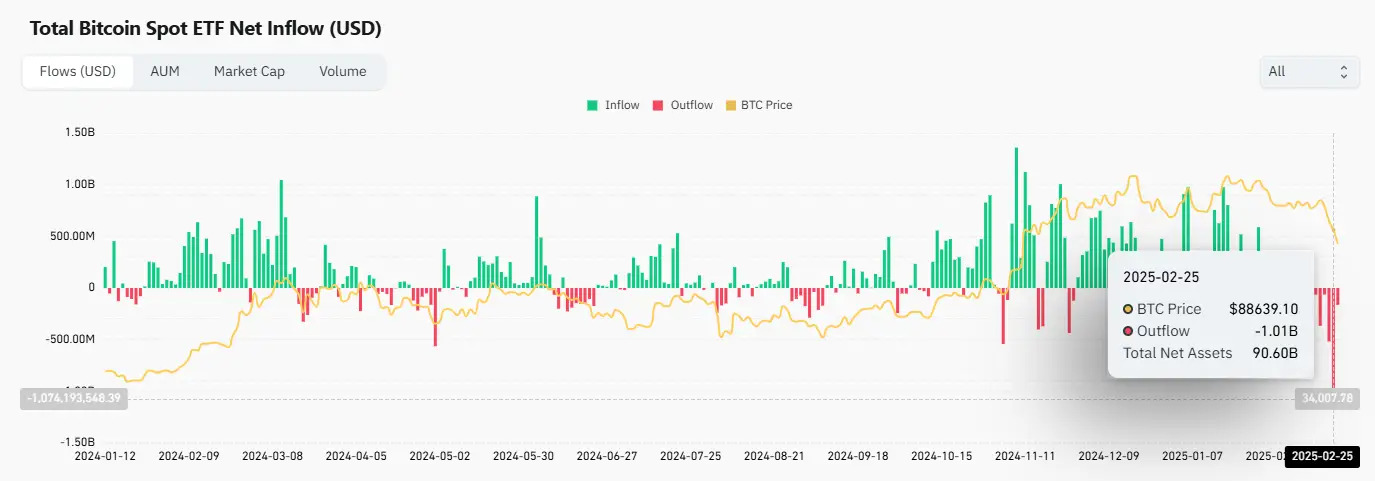The image size is (1375, 481).
Task: Click the 2024-01-12 date label on x-axis
Action: tap(106, 456)
